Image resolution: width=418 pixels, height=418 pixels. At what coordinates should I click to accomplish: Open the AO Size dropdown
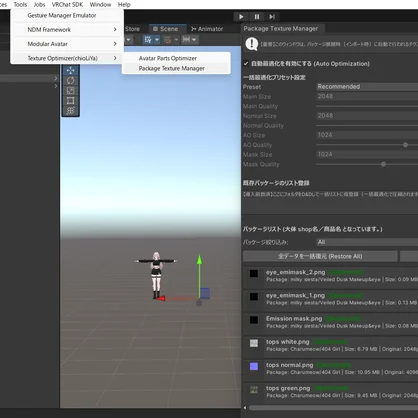[367, 135]
